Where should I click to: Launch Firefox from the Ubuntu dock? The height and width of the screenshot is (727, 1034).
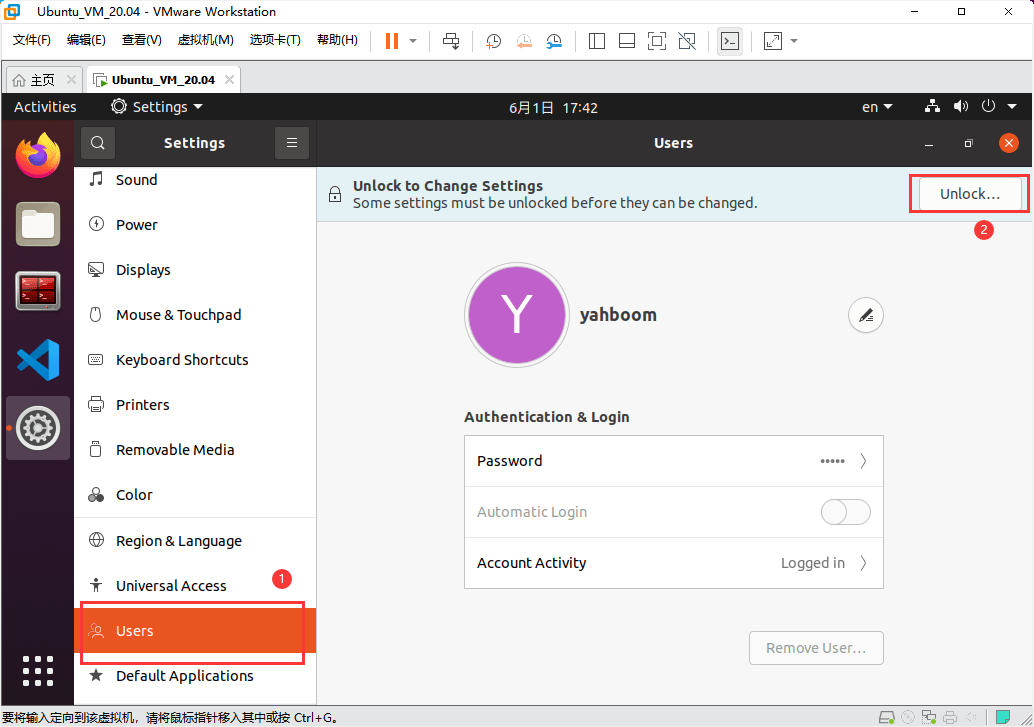coord(38,155)
